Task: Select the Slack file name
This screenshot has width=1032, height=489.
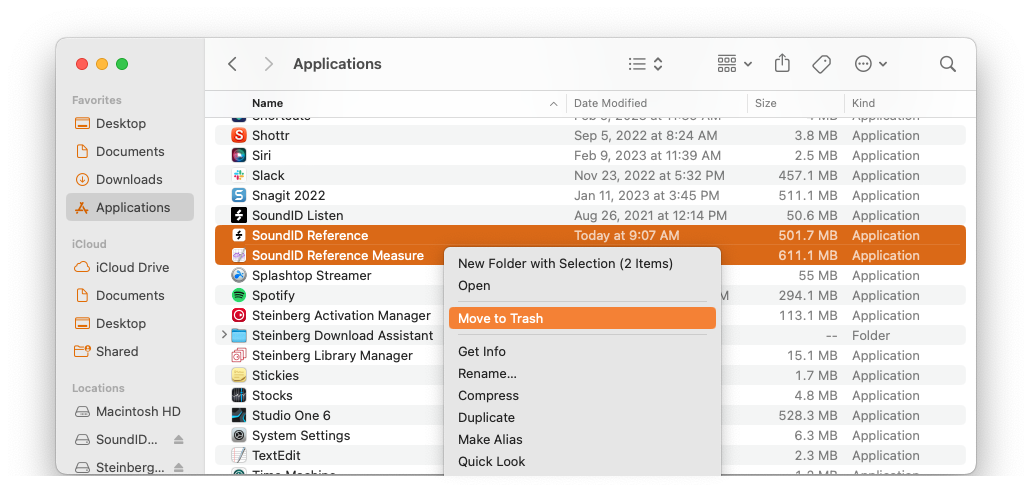Action: click(268, 176)
